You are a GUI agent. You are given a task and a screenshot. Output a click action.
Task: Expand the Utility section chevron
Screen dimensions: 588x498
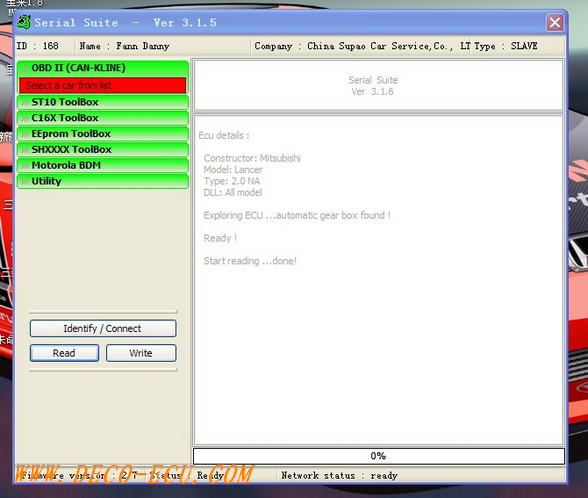[x=25, y=181]
